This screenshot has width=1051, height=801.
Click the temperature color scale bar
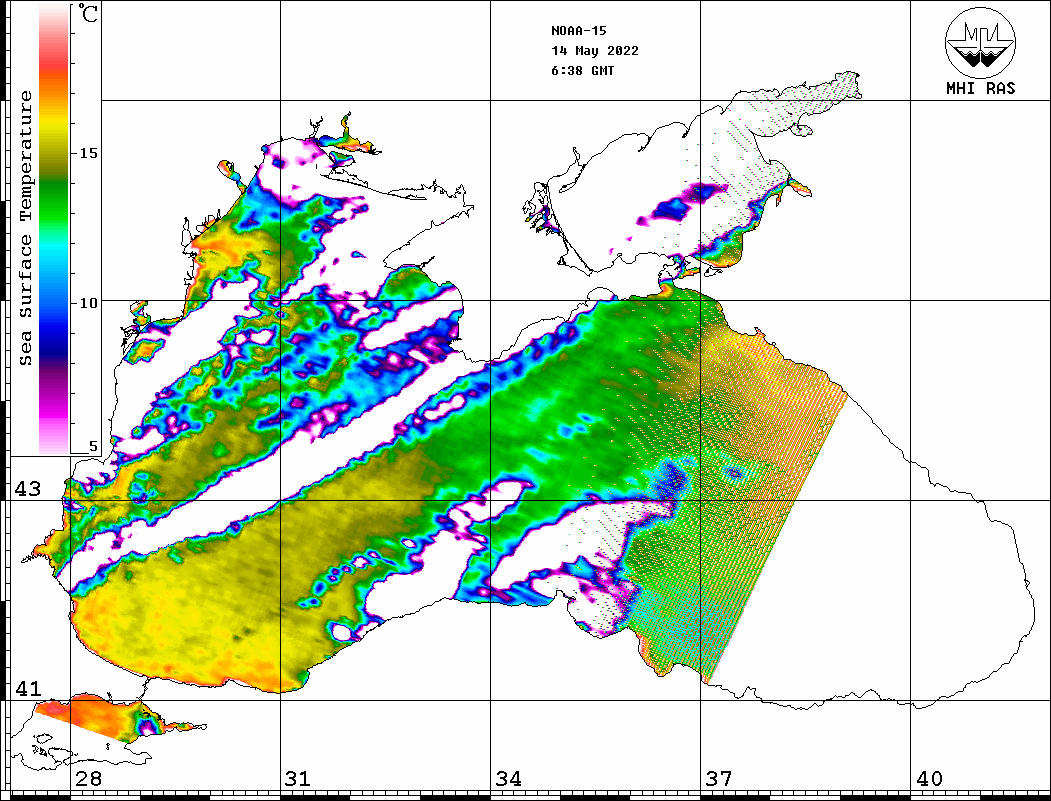(x=54, y=229)
